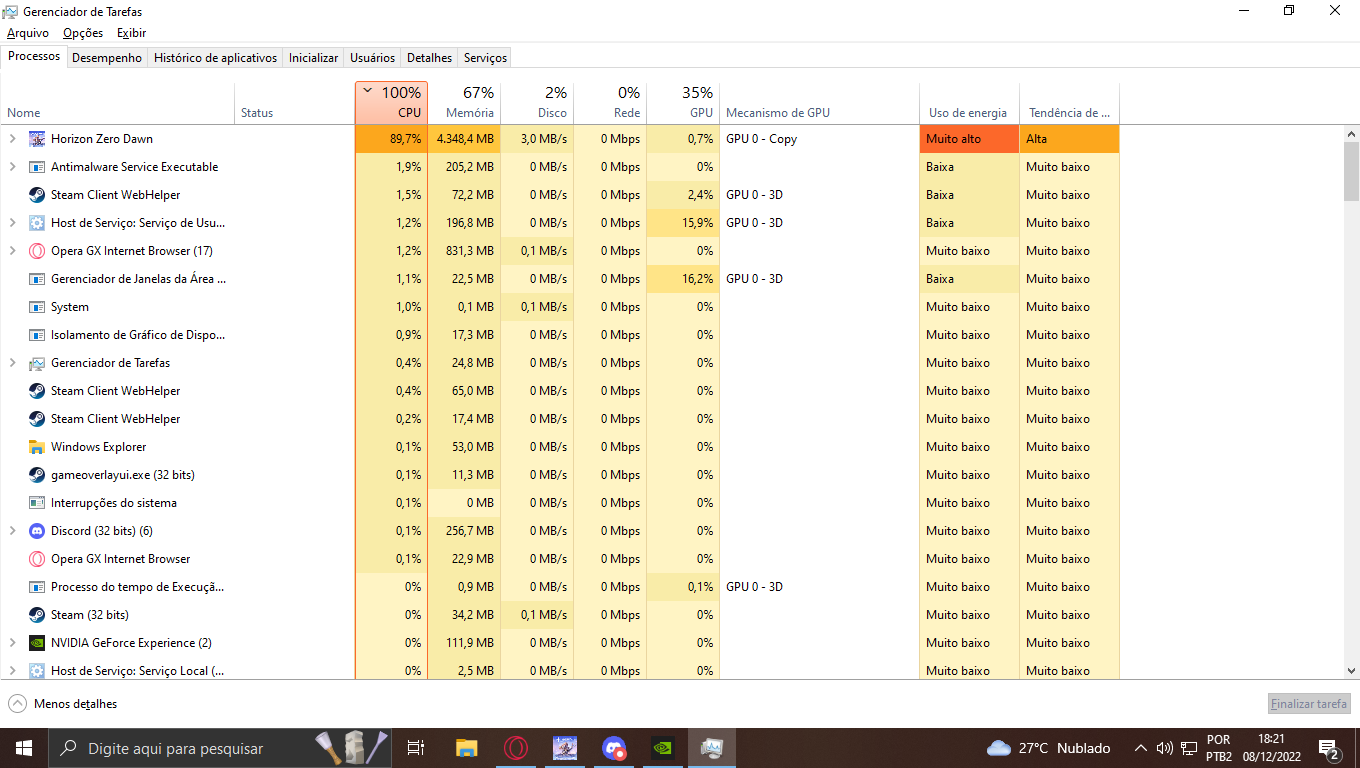The height and width of the screenshot is (768, 1360).
Task: Switch to Horizon Zero Dawn taskbar icon
Action: pyautogui.click(x=565, y=748)
